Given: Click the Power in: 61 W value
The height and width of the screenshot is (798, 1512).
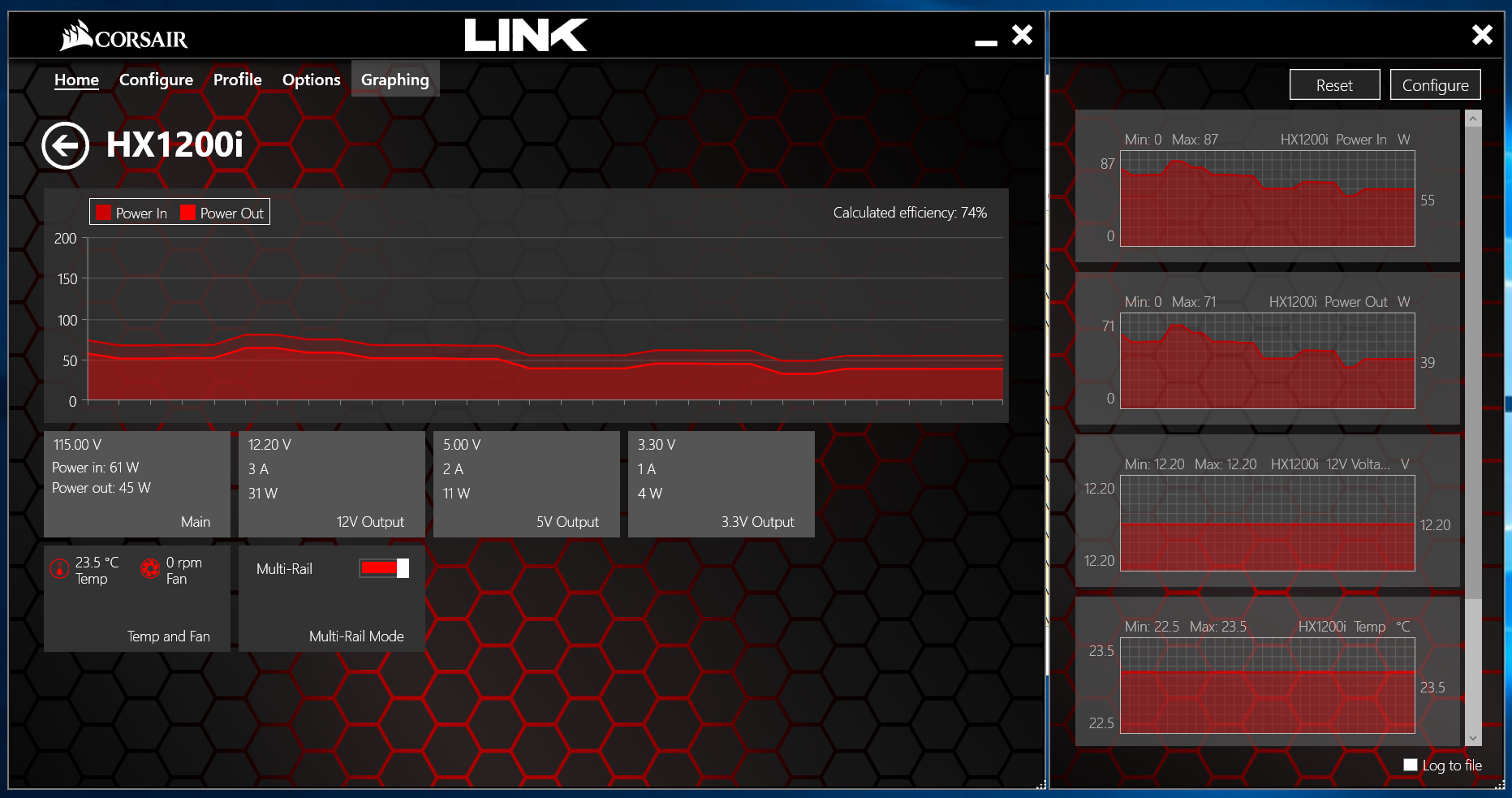Looking at the screenshot, I should point(96,468).
